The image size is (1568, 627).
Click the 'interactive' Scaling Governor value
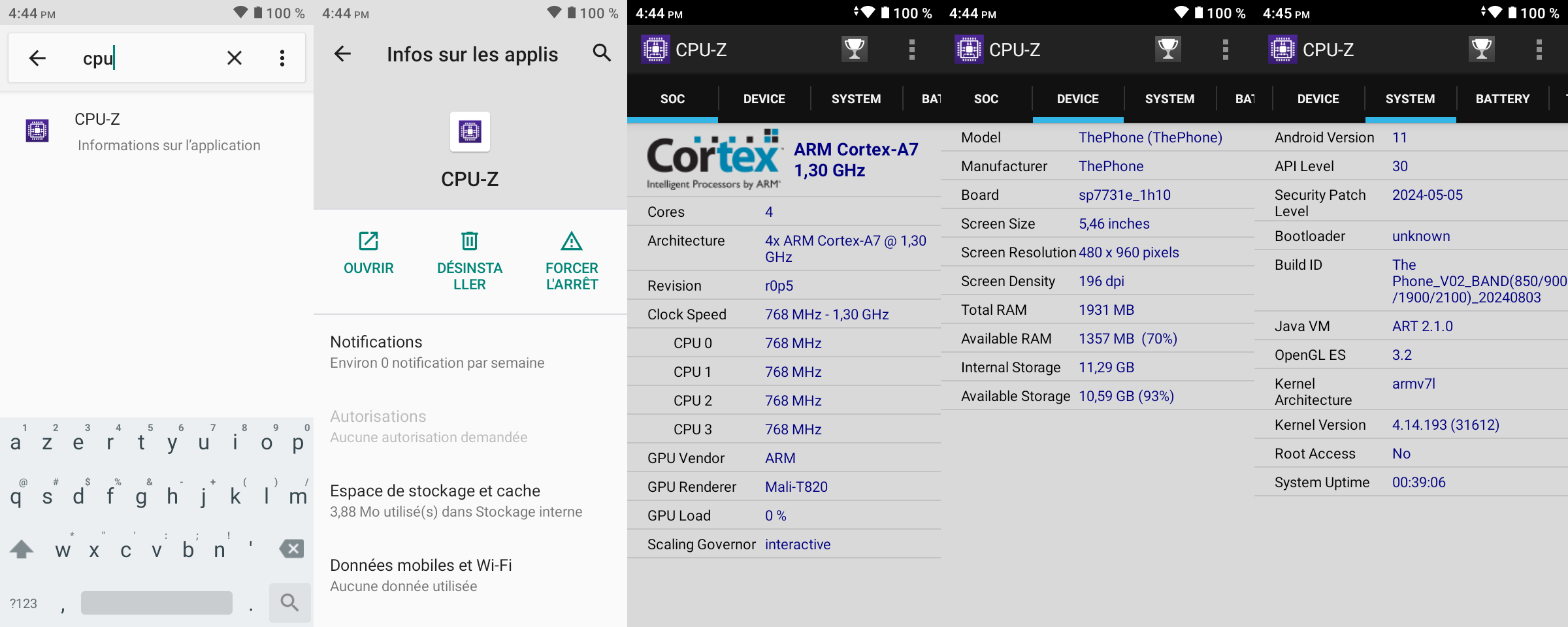click(798, 544)
